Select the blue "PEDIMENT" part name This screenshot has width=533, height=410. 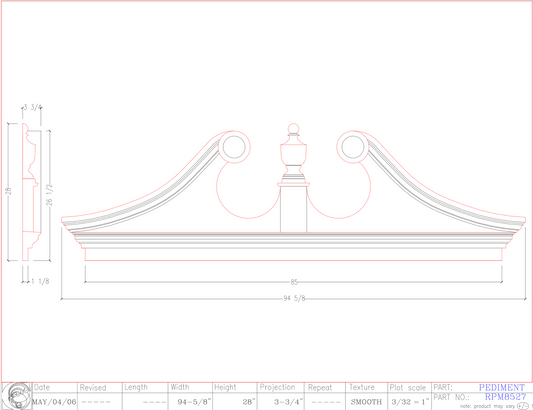[x=502, y=387]
